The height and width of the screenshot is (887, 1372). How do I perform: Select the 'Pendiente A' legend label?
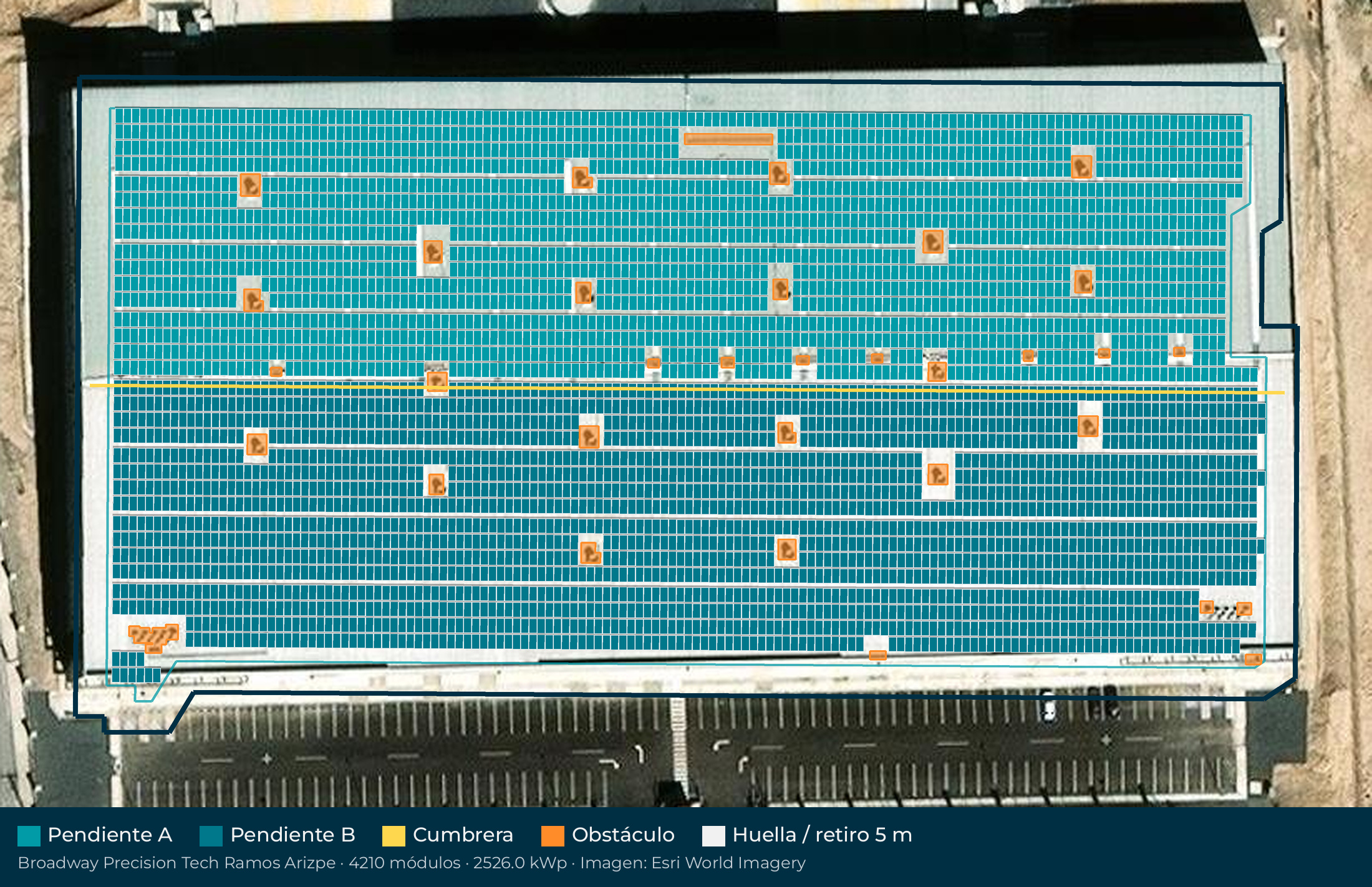(x=110, y=835)
